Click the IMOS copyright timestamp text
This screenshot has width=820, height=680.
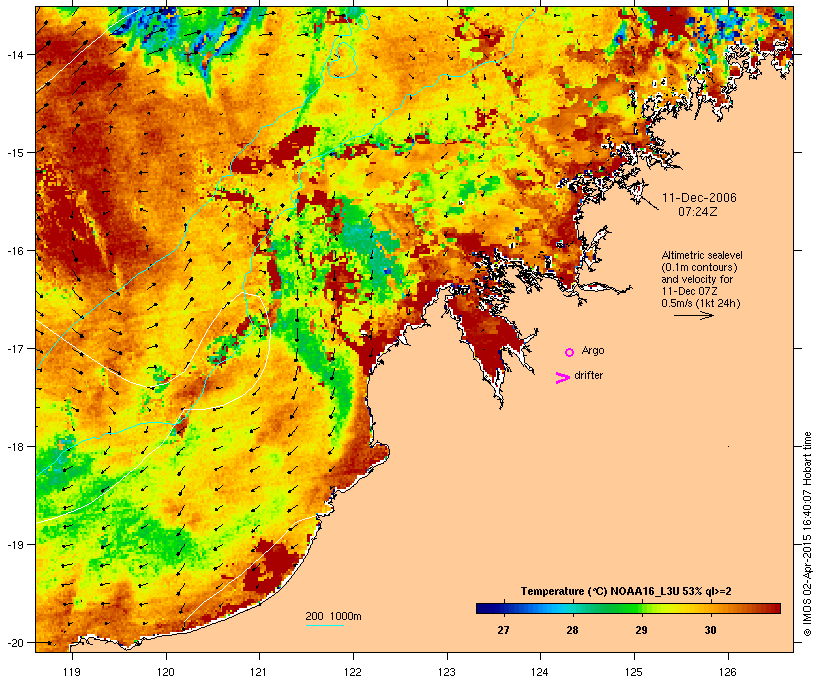pos(807,534)
